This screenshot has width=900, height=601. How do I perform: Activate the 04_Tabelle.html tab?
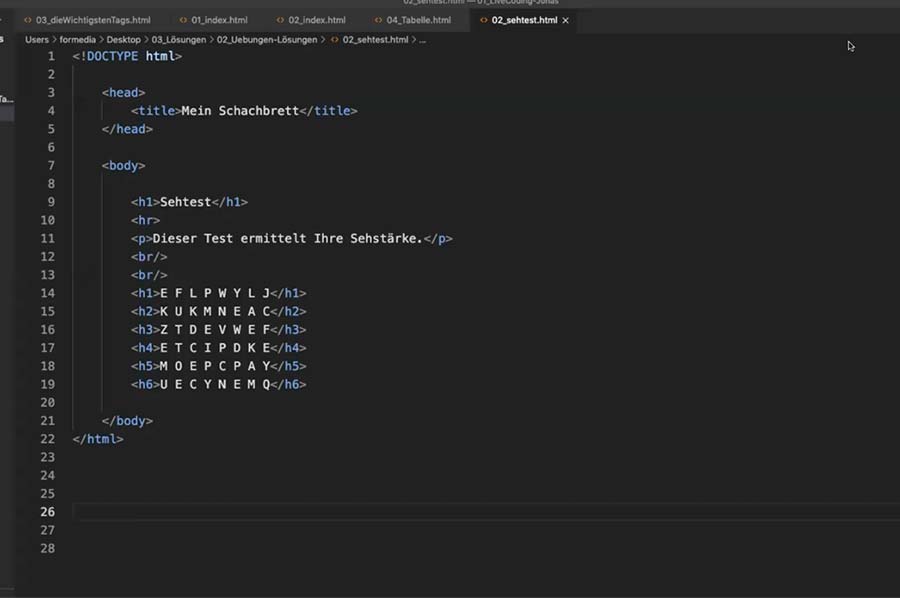pyautogui.click(x=418, y=20)
